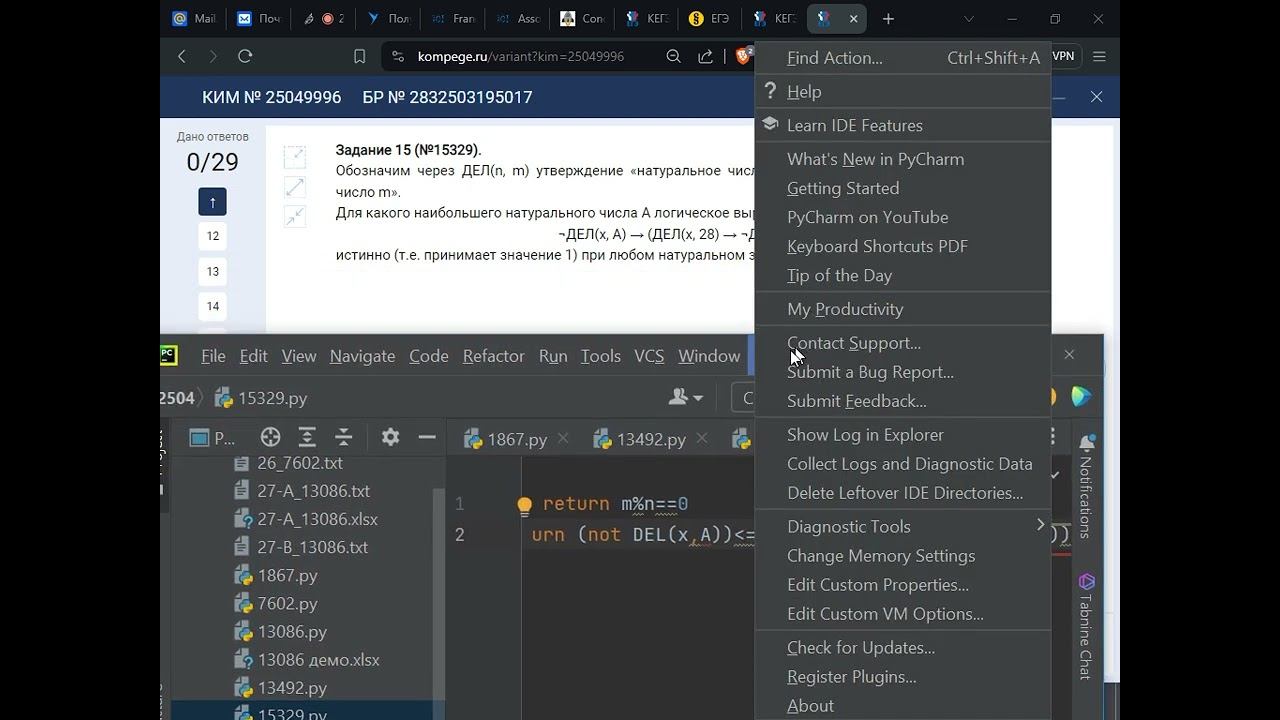Open the Notifications bell panel

(x=1087, y=442)
